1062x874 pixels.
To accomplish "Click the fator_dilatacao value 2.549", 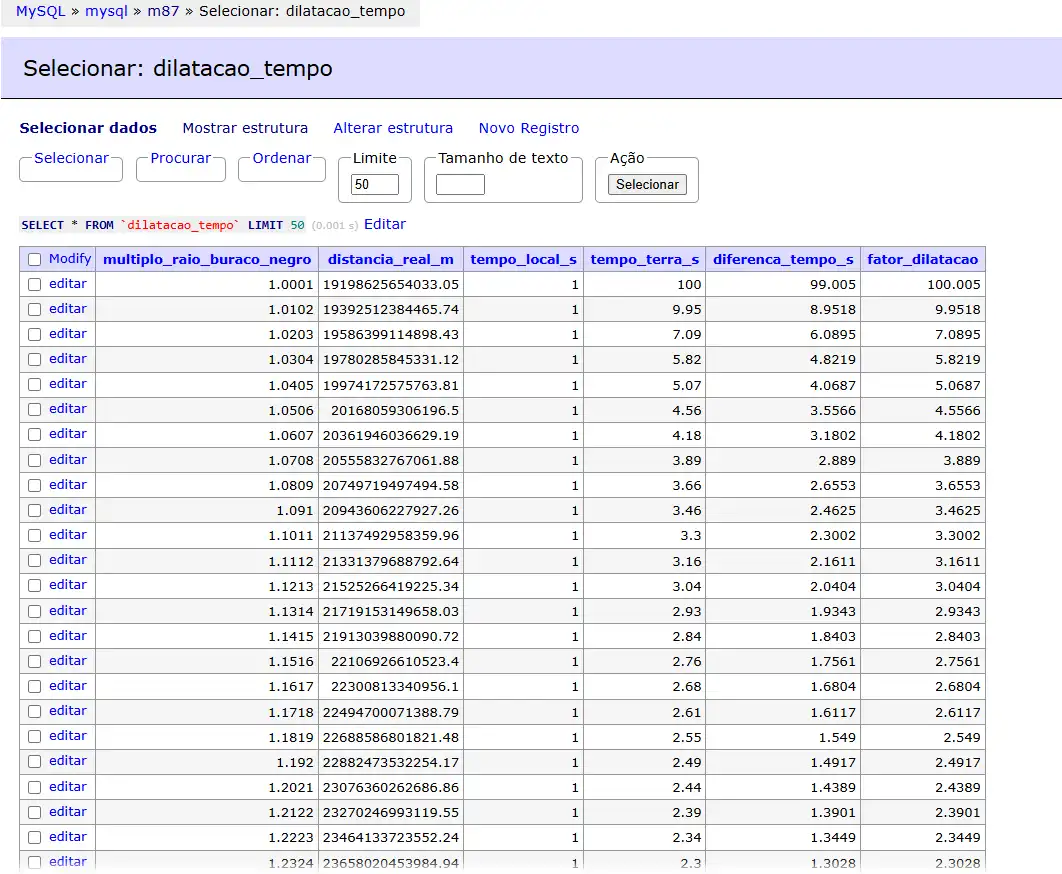I will [x=962, y=738].
